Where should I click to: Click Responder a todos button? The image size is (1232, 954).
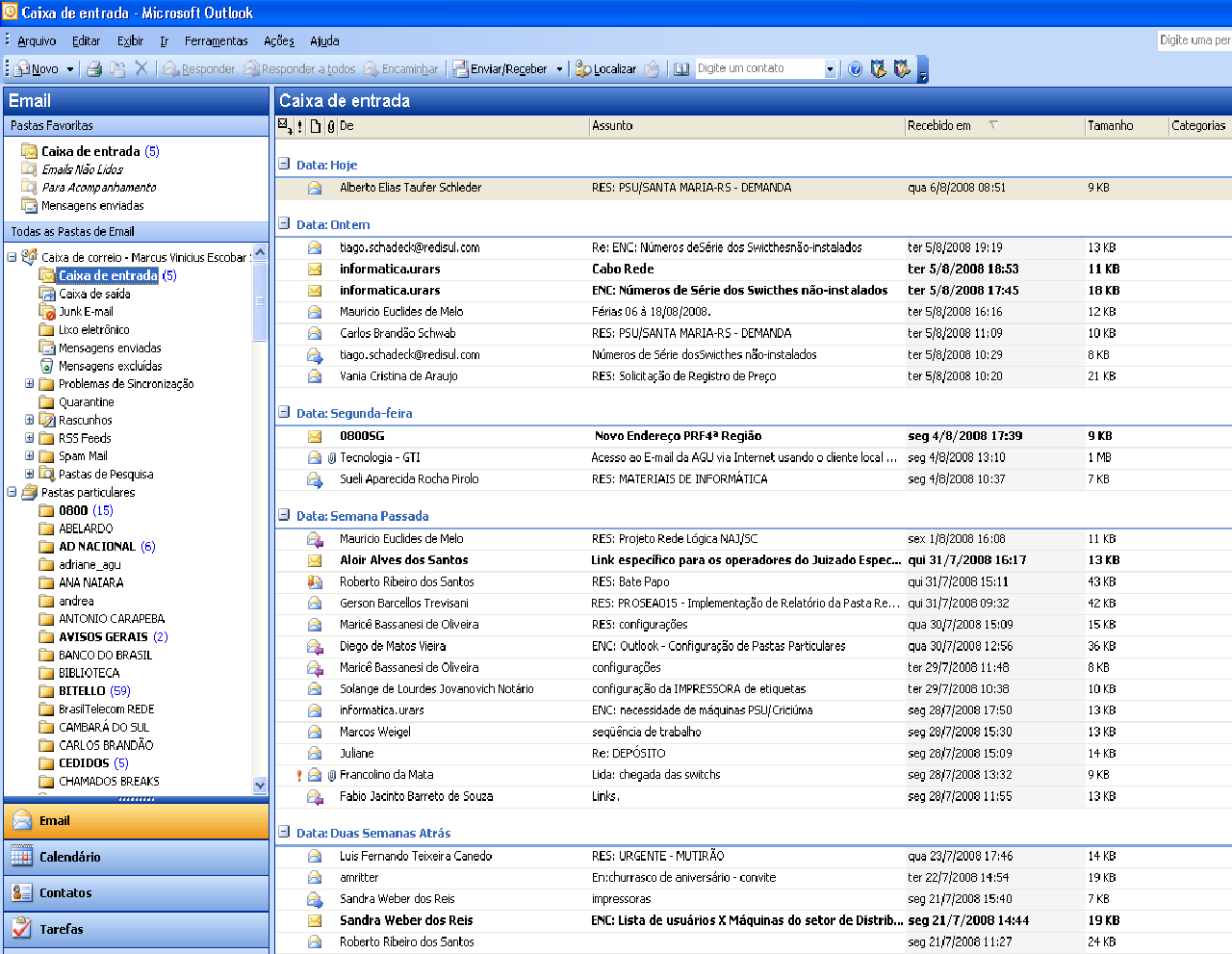299,69
